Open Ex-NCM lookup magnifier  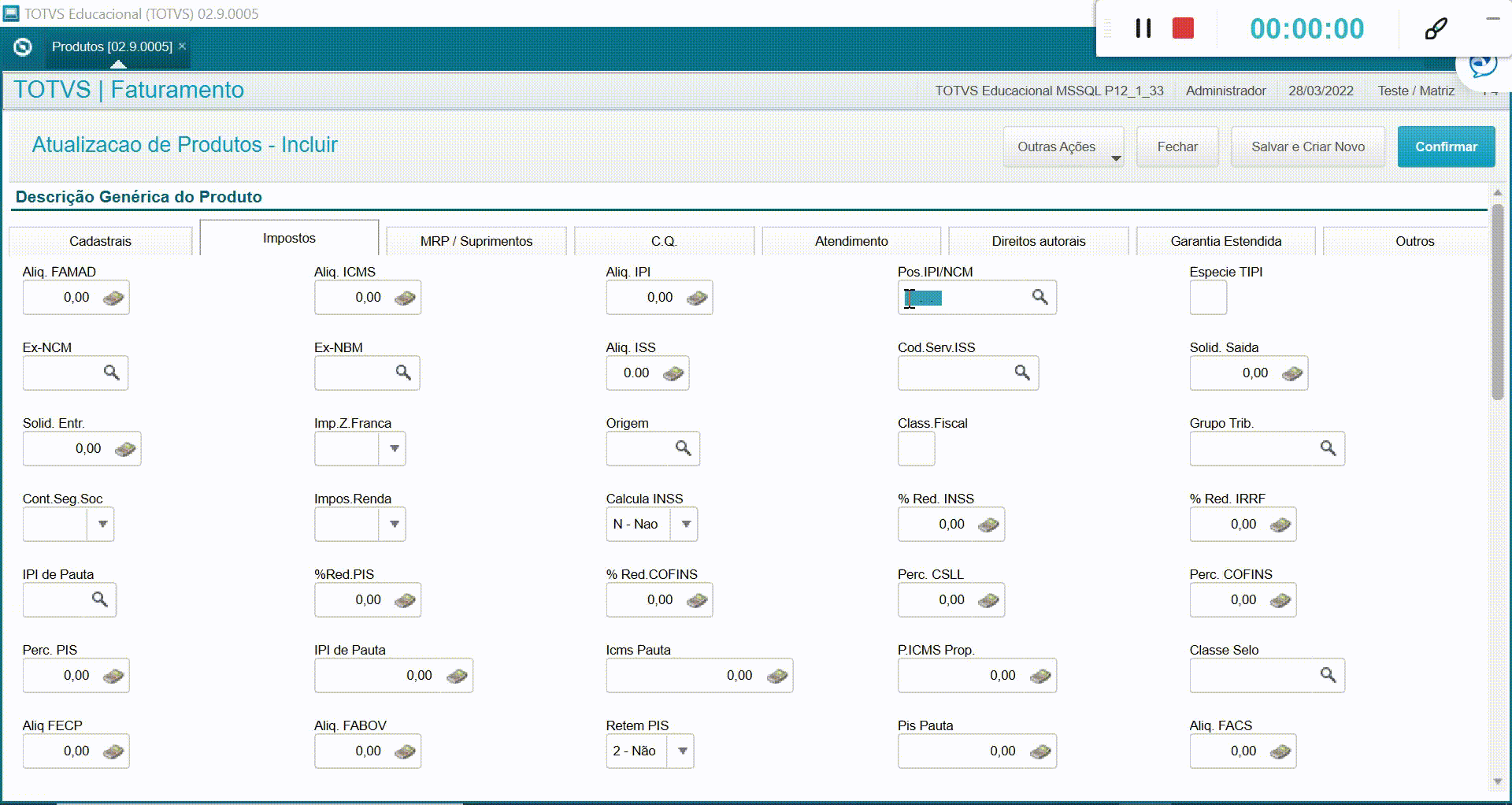tap(112, 373)
